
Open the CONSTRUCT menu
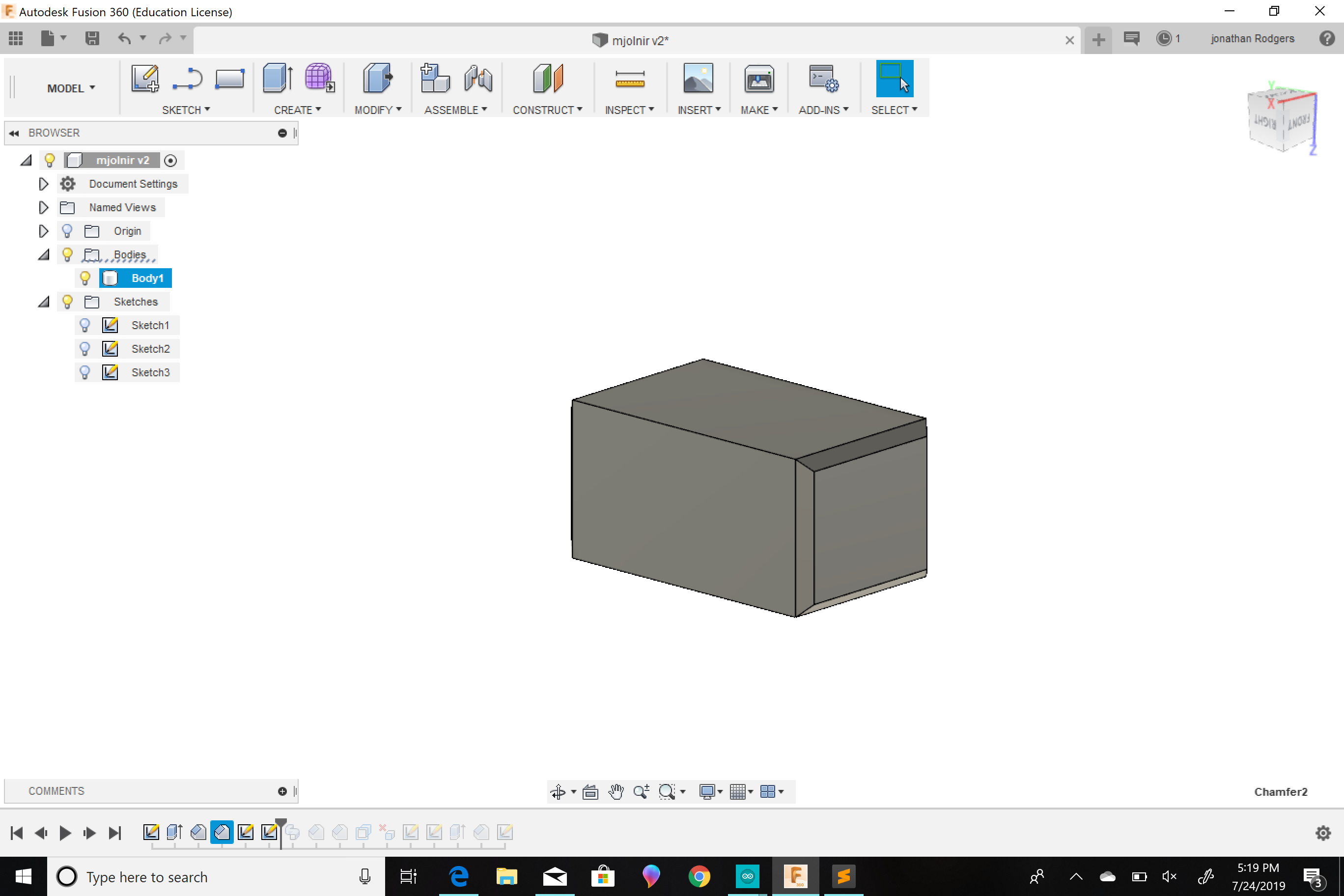point(547,110)
